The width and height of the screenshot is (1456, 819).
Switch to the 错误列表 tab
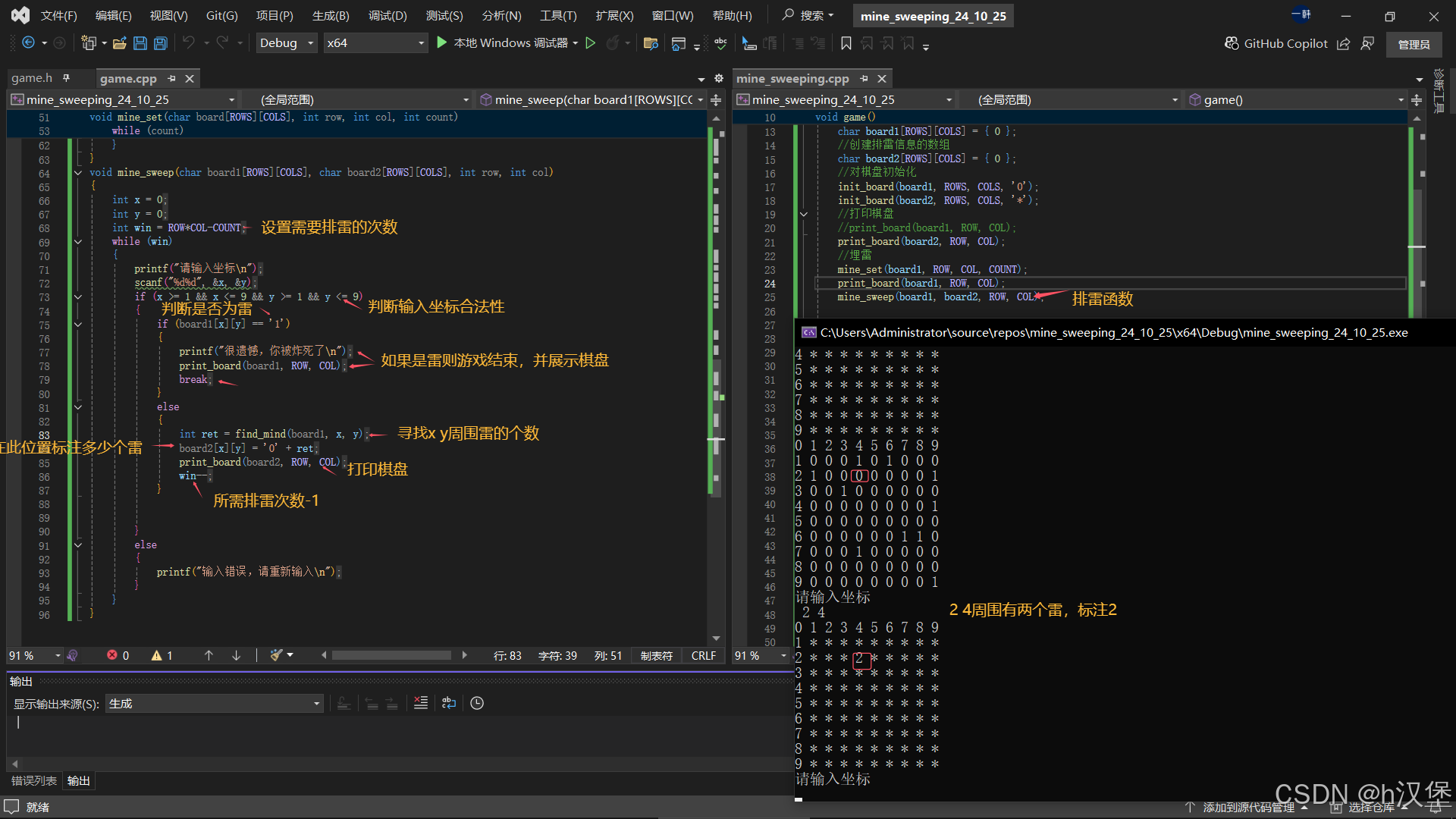coord(33,780)
